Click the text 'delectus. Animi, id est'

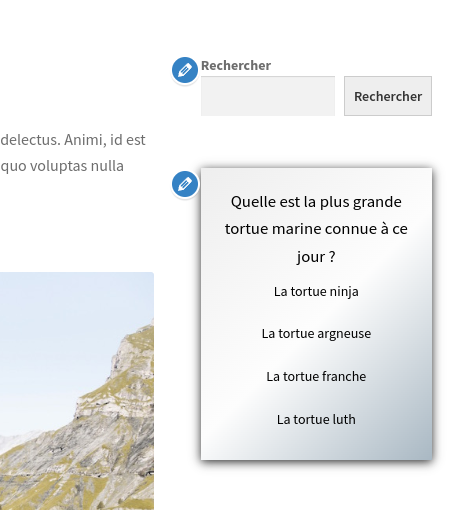(x=73, y=140)
